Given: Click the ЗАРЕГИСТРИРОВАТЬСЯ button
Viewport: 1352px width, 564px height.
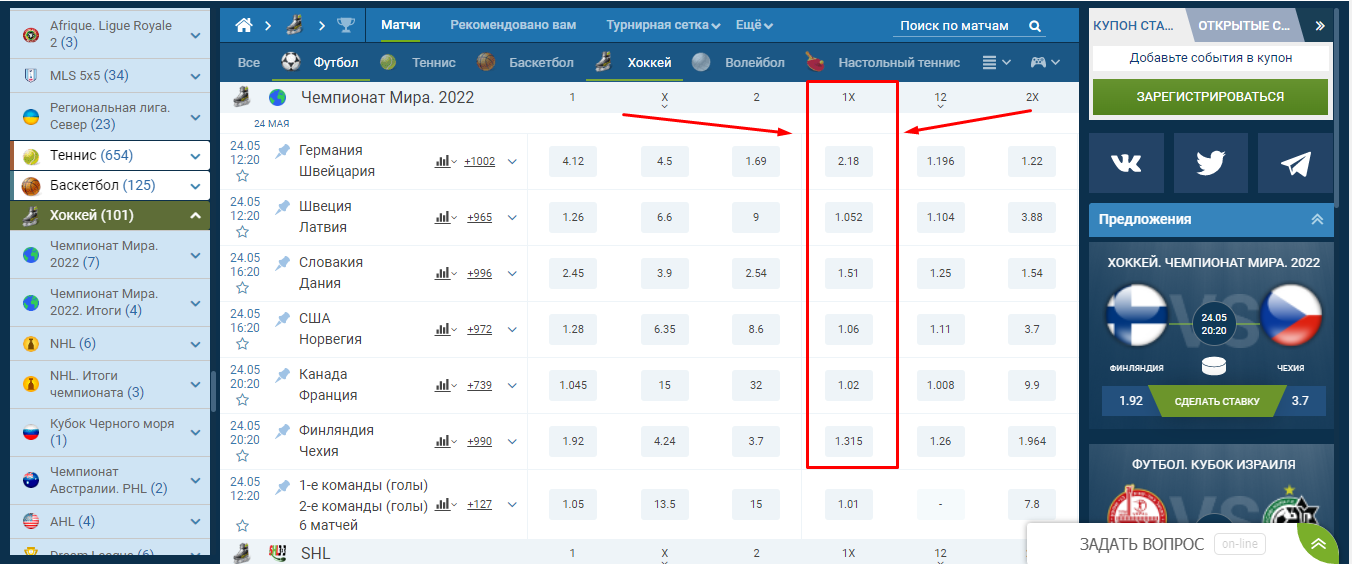Looking at the screenshot, I should (1209, 97).
